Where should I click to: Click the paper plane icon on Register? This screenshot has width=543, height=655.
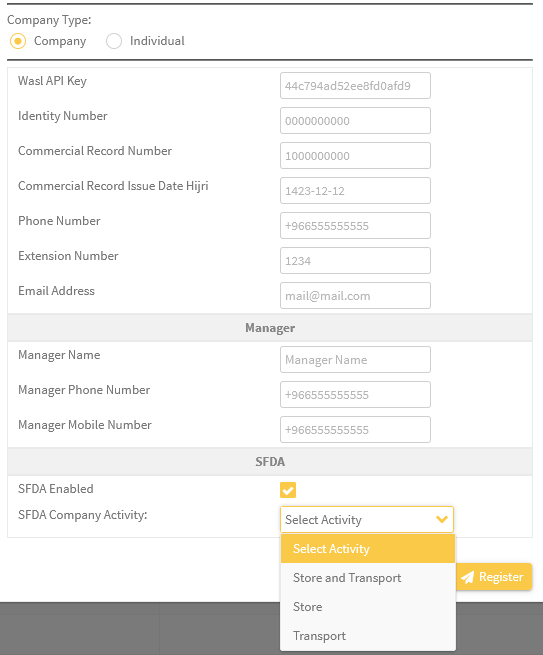tap(467, 577)
